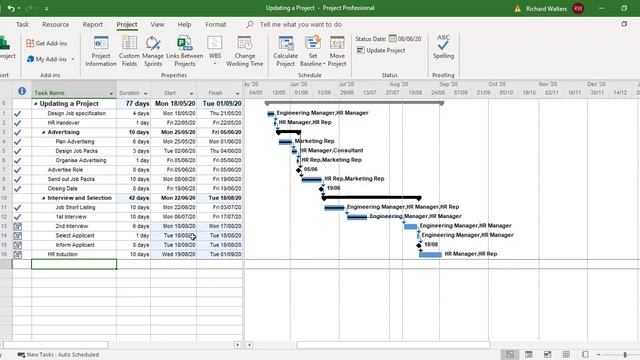Viewport: 640px width, 360px height.
Task: Open Get Add-ins
Action: point(47,43)
